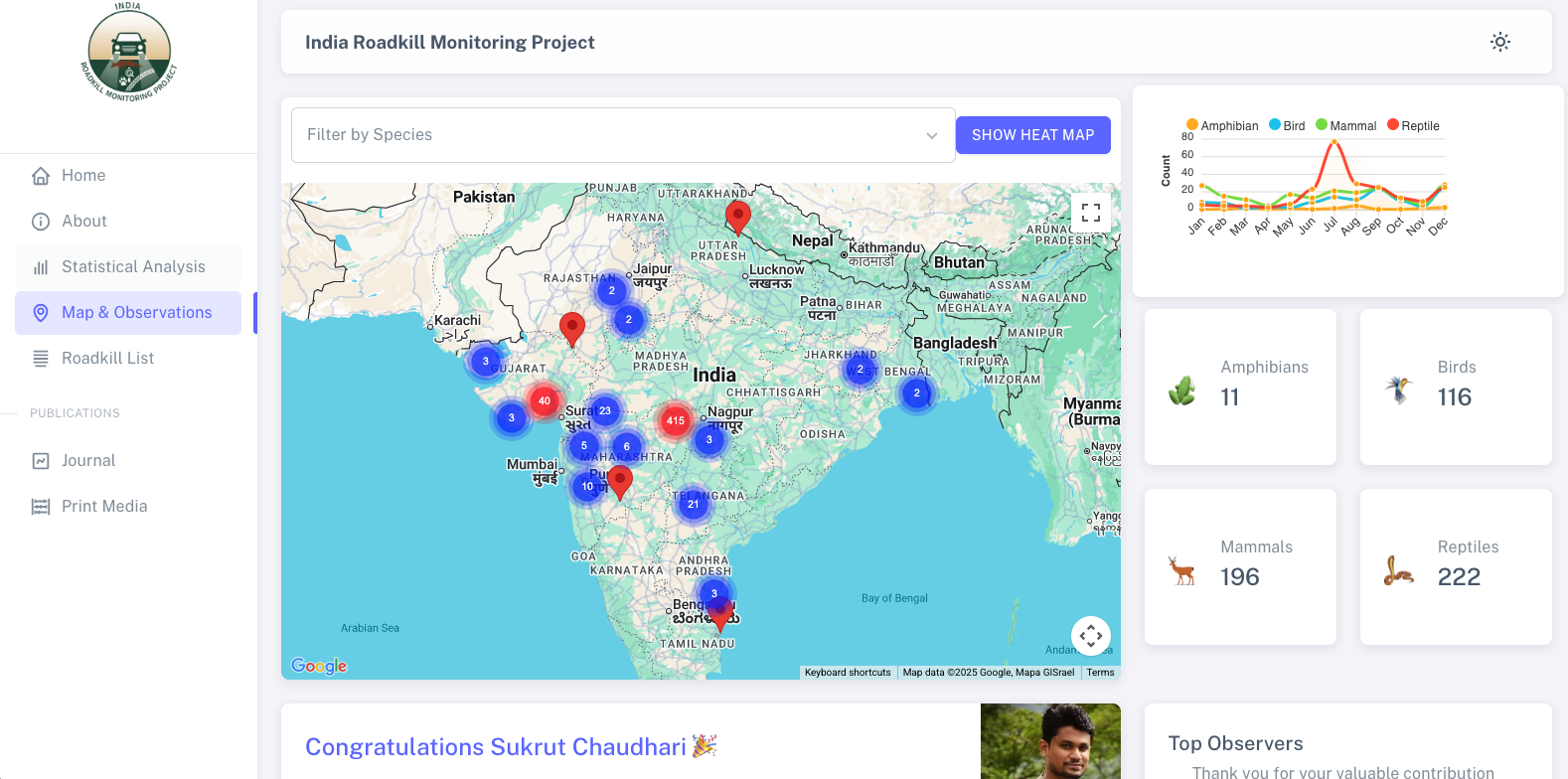Click the India Roadkill Monitoring Project logo
The height and width of the screenshot is (779, 1568).
129,53
